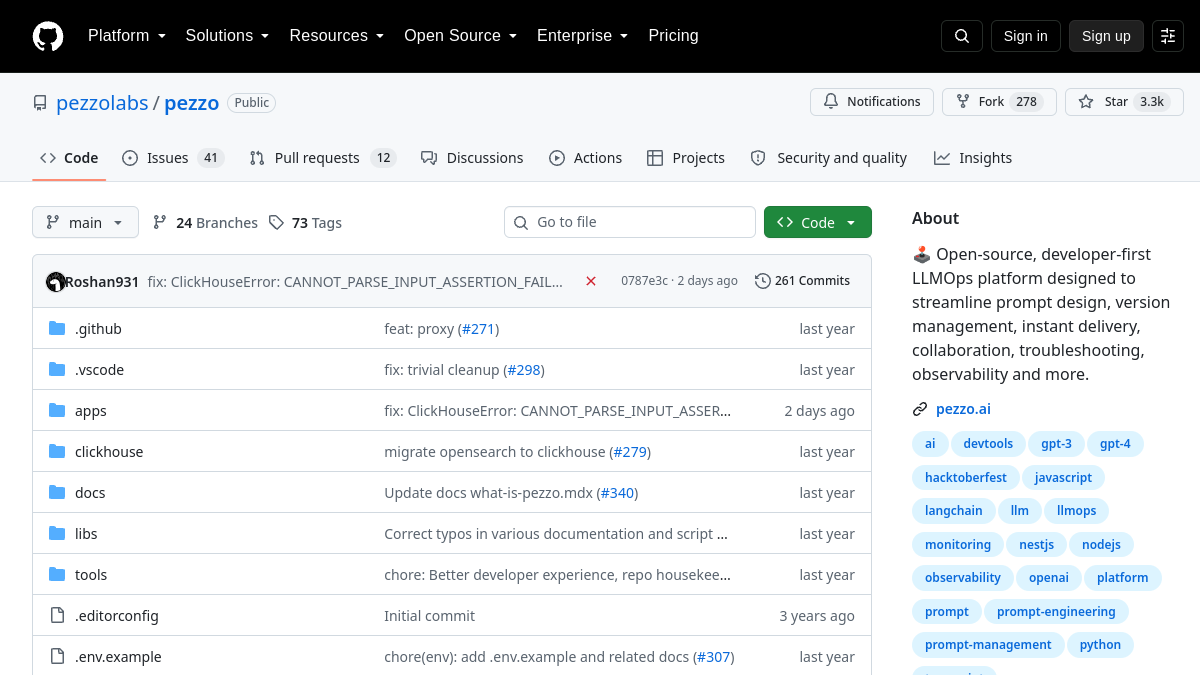Switch to the Issues tab
1200x675 pixels.
point(172,158)
